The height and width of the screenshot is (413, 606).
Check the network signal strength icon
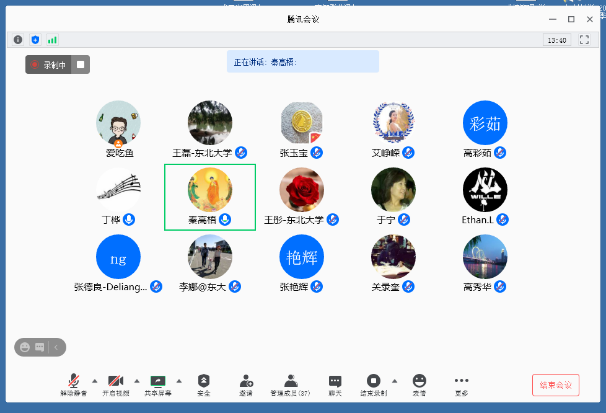[x=52, y=40]
